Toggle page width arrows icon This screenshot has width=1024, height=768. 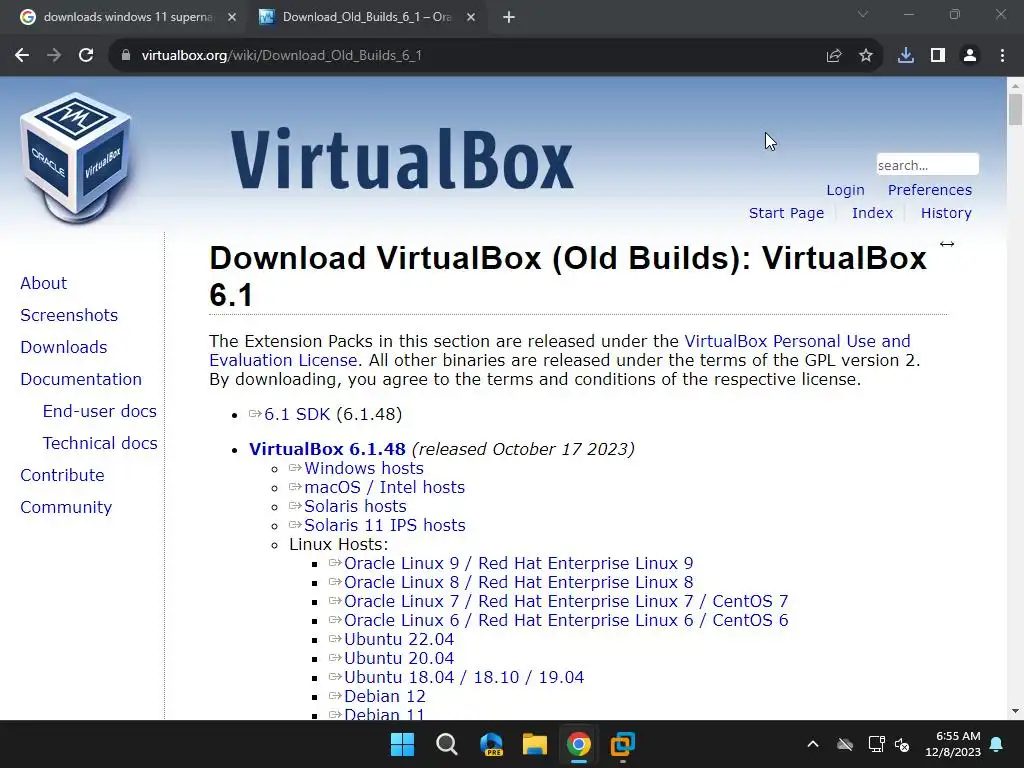click(x=947, y=244)
